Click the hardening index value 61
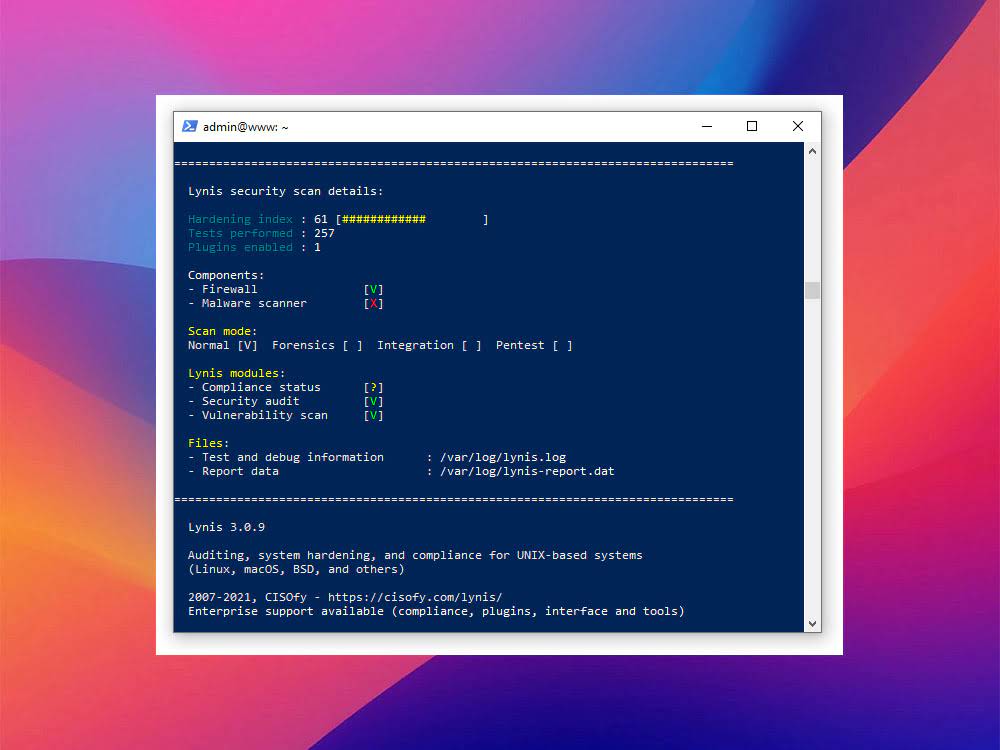Image resolution: width=1000 pixels, height=750 pixels. pos(321,219)
